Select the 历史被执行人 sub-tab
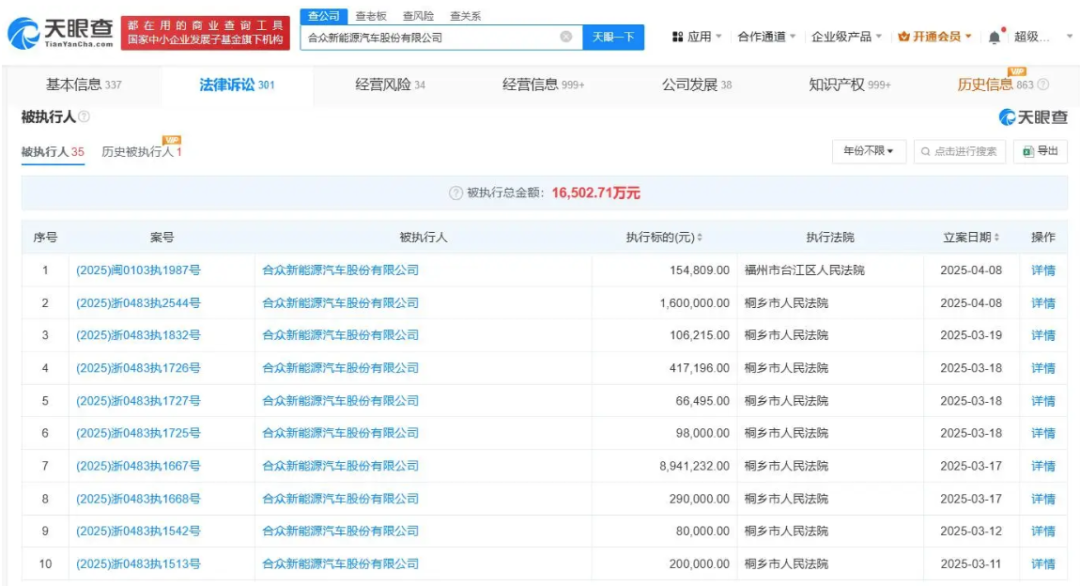The image size is (1080, 586). click(141, 151)
